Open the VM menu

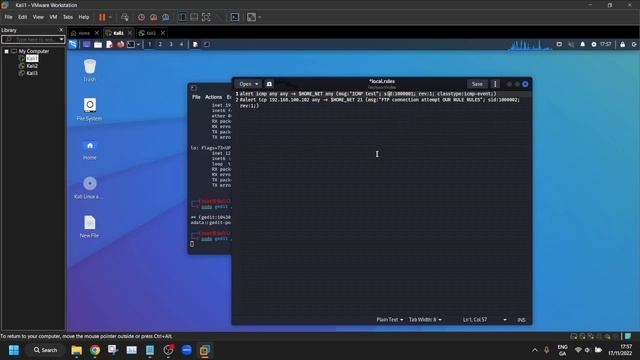click(x=53, y=17)
